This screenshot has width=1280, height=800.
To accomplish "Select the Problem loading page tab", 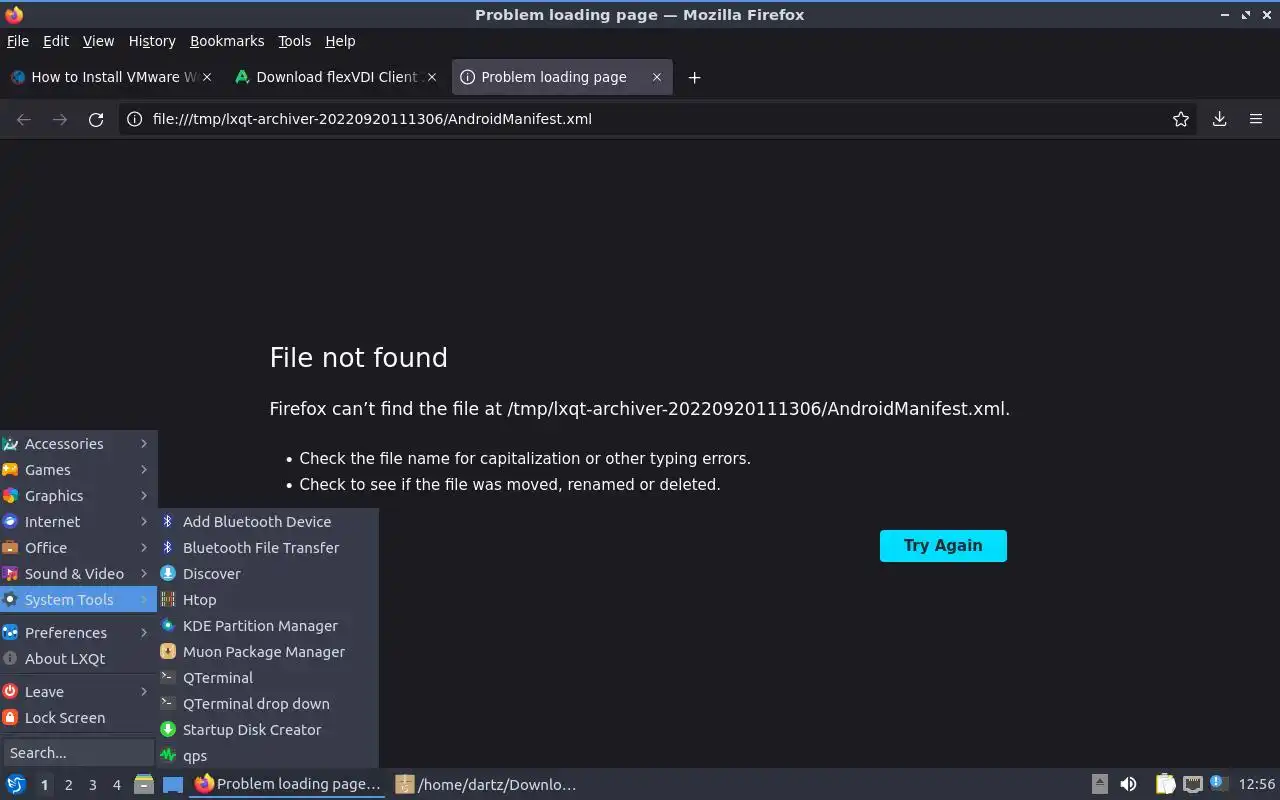I will [563, 77].
